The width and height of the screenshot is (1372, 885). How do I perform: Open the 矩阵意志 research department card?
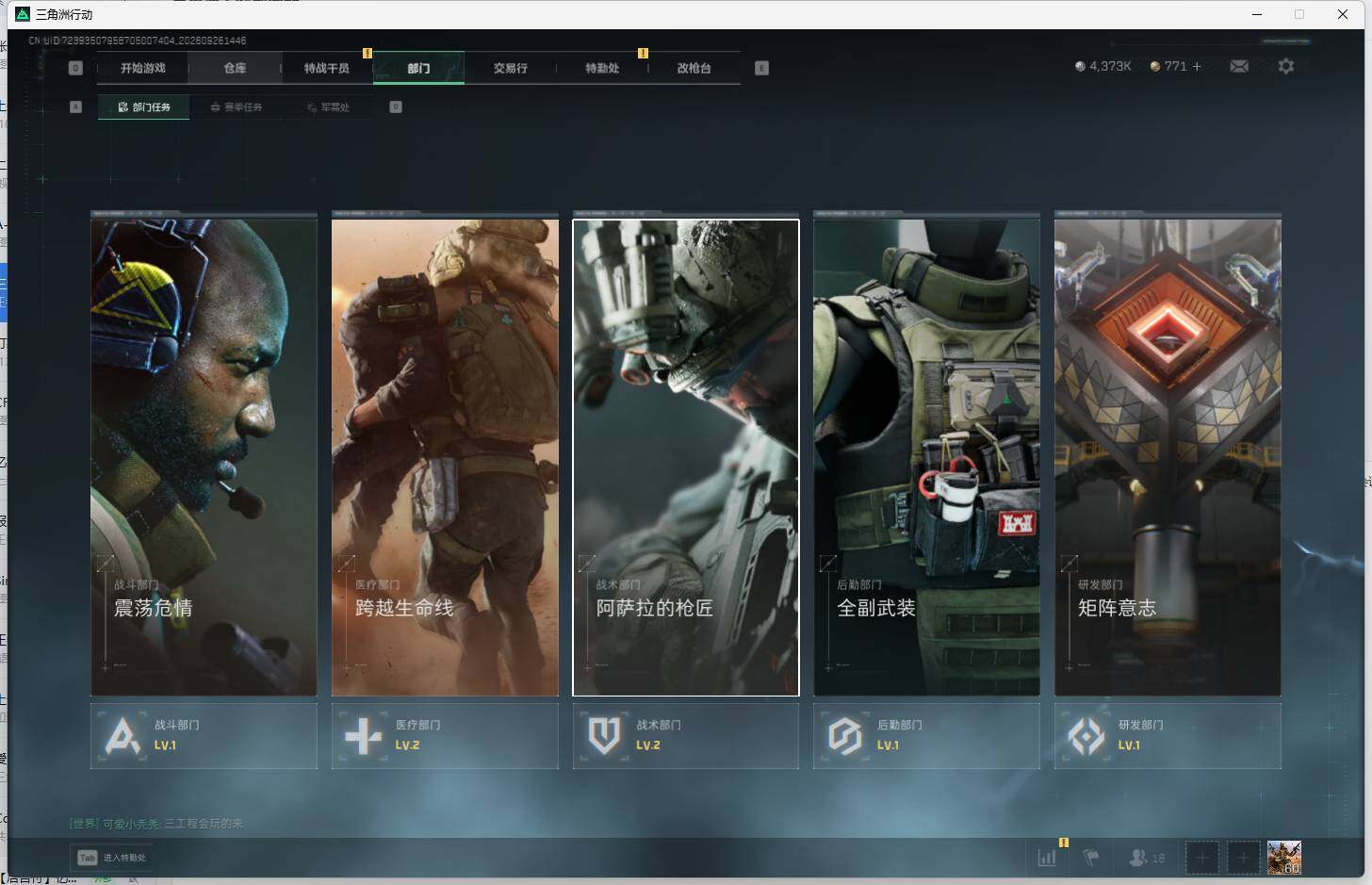pos(1168,457)
